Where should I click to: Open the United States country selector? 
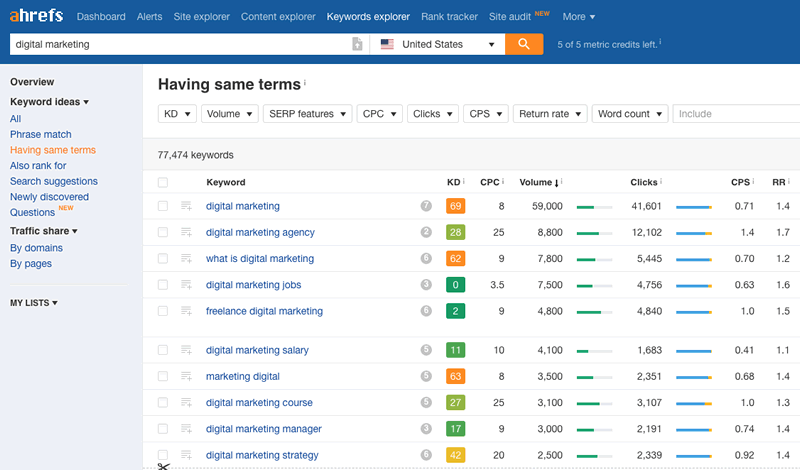437,44
